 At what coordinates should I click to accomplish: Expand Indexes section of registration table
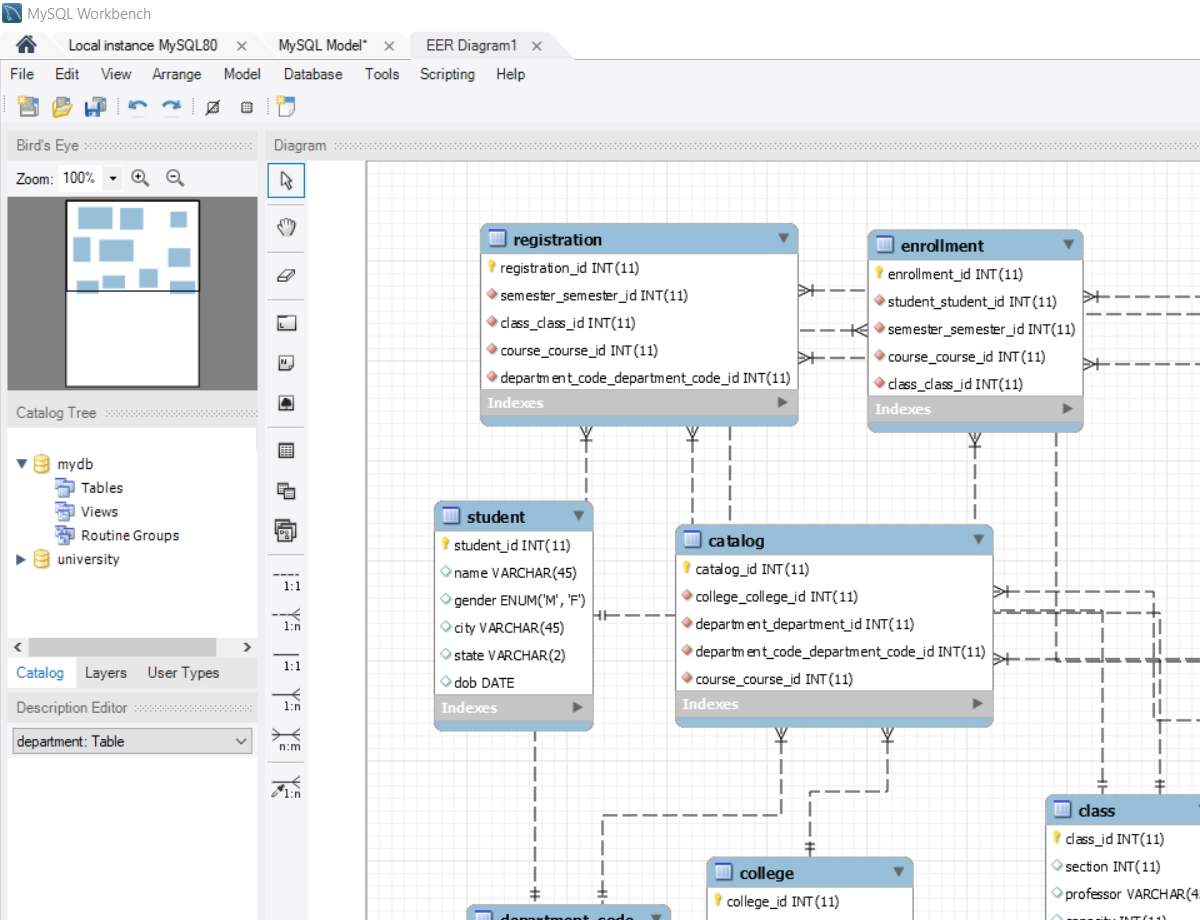coord(783,402)
